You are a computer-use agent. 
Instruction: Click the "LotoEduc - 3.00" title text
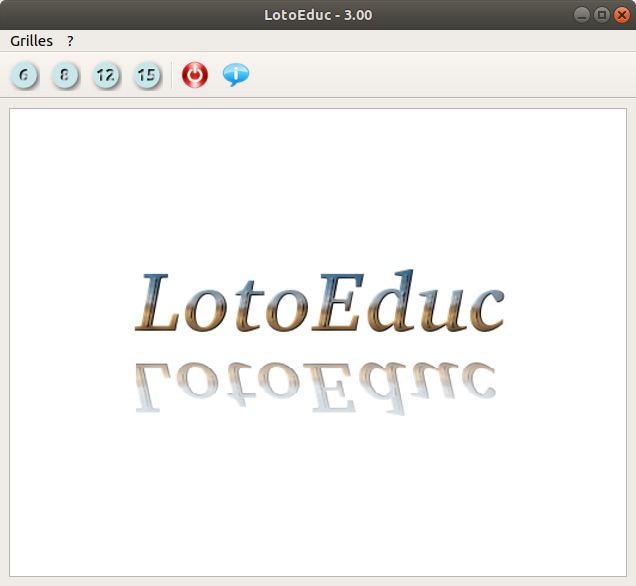(318, 15)
